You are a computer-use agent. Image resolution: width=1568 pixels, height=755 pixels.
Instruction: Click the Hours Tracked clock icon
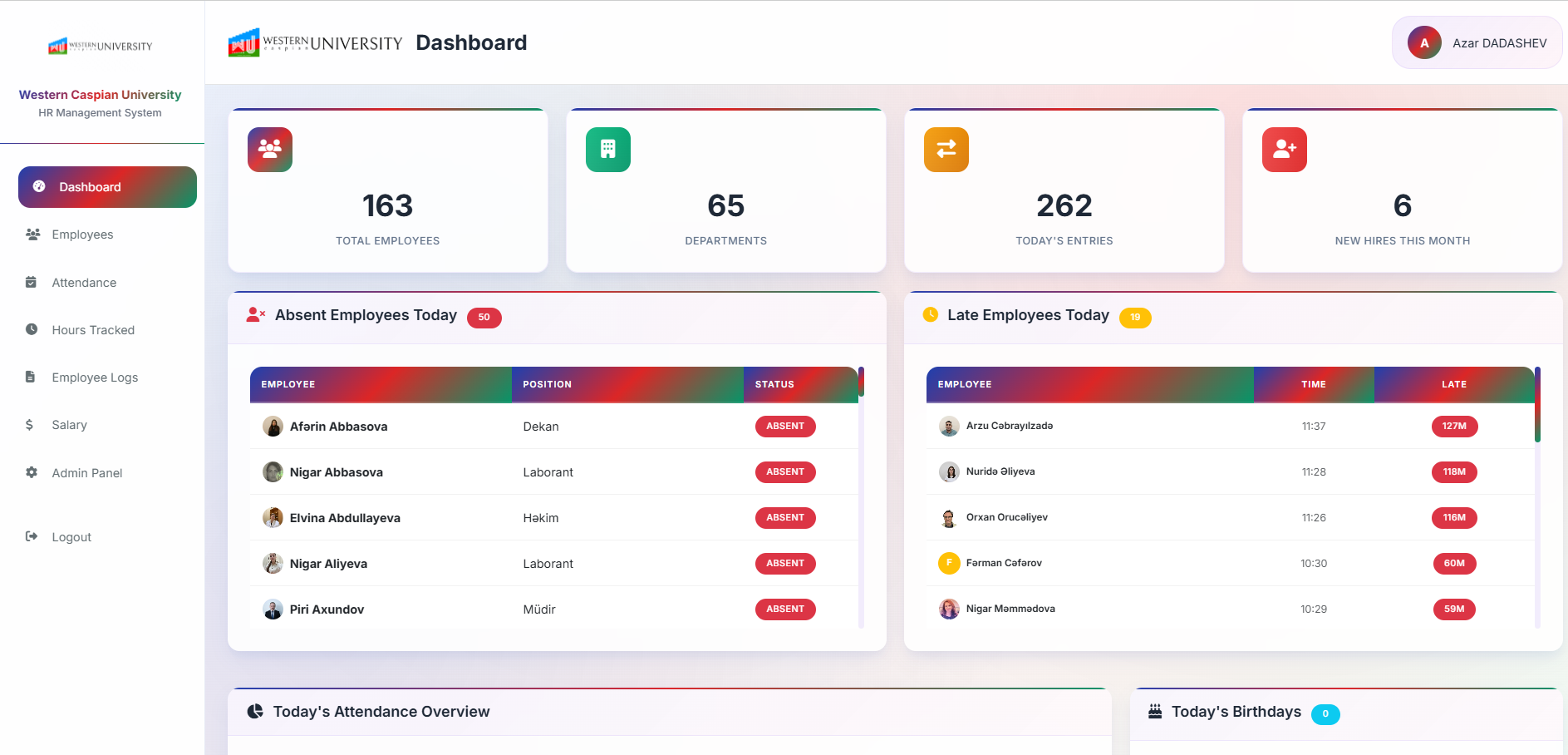32,330
